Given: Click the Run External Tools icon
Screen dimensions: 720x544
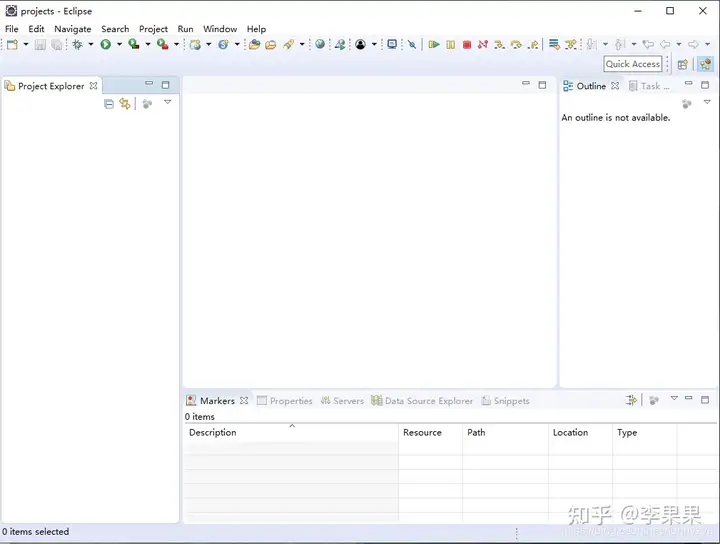Looking at the screenshot, I should pyautogui.click(x=163, y=44).
